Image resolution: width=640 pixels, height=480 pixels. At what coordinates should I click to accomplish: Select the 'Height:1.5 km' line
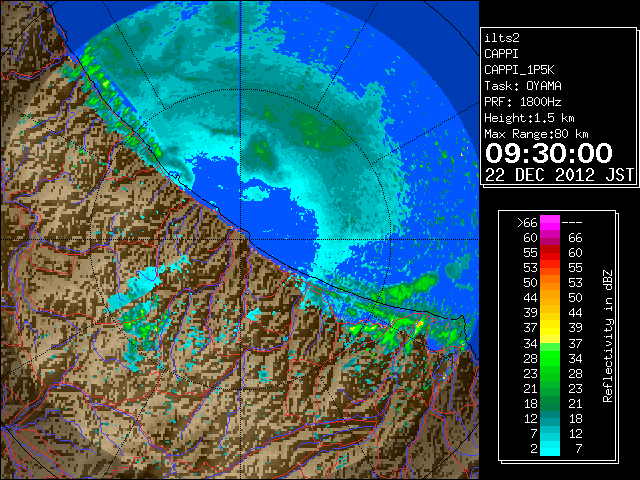pos(529,118)
